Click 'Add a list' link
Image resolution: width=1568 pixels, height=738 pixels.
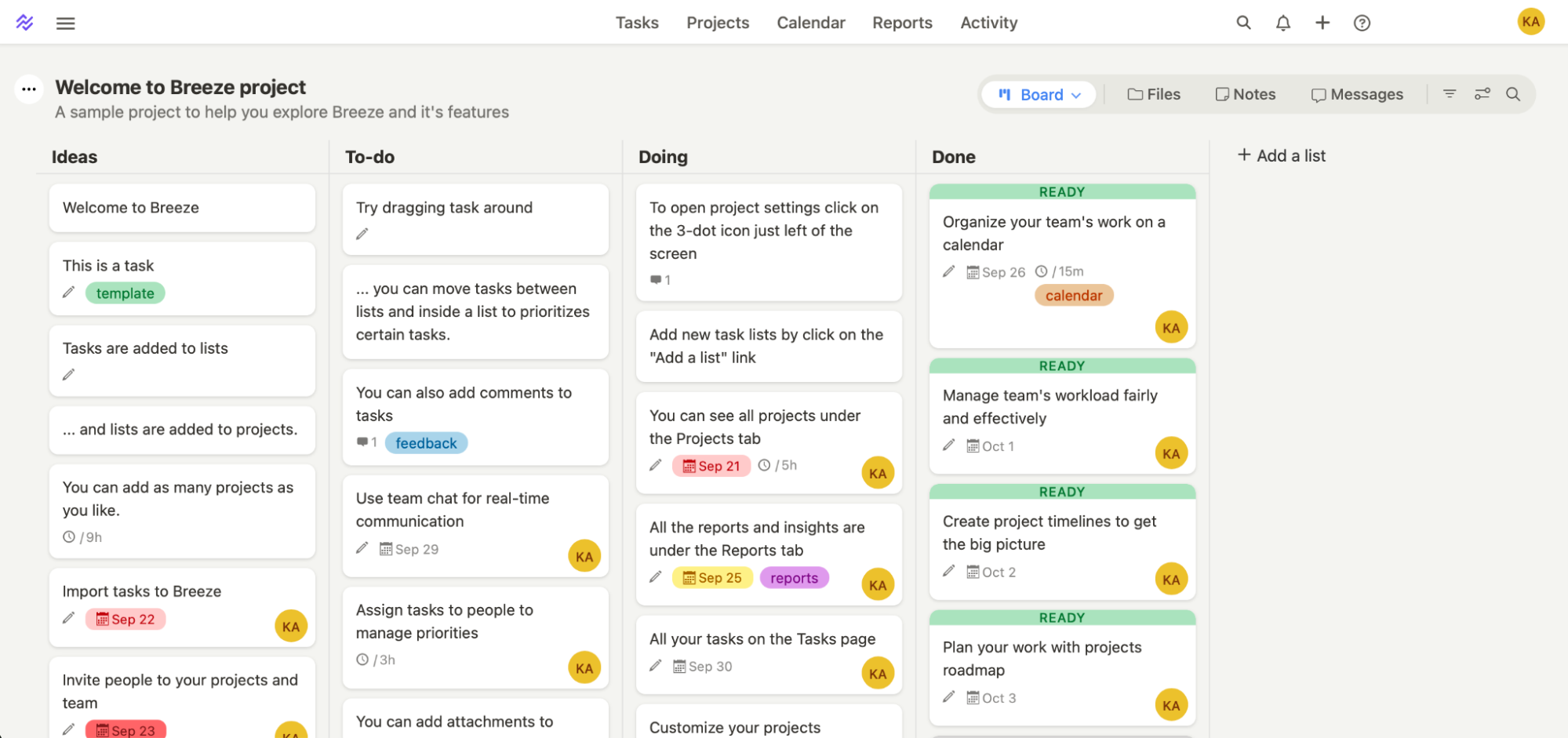pyautogui.click(x=1282, y=155)
